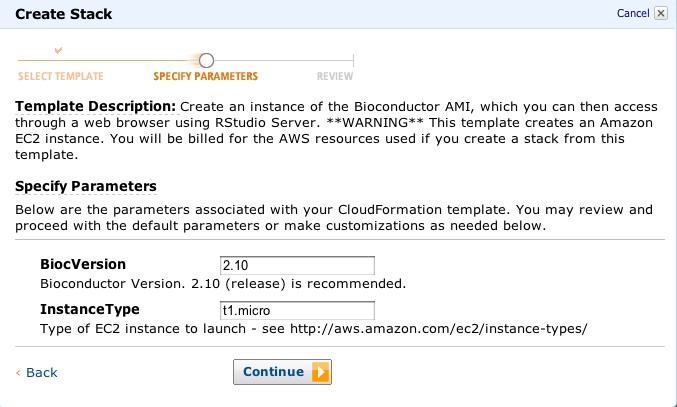Click the Create Stack dialog title

pyautogui.click(x=64, y=14)
